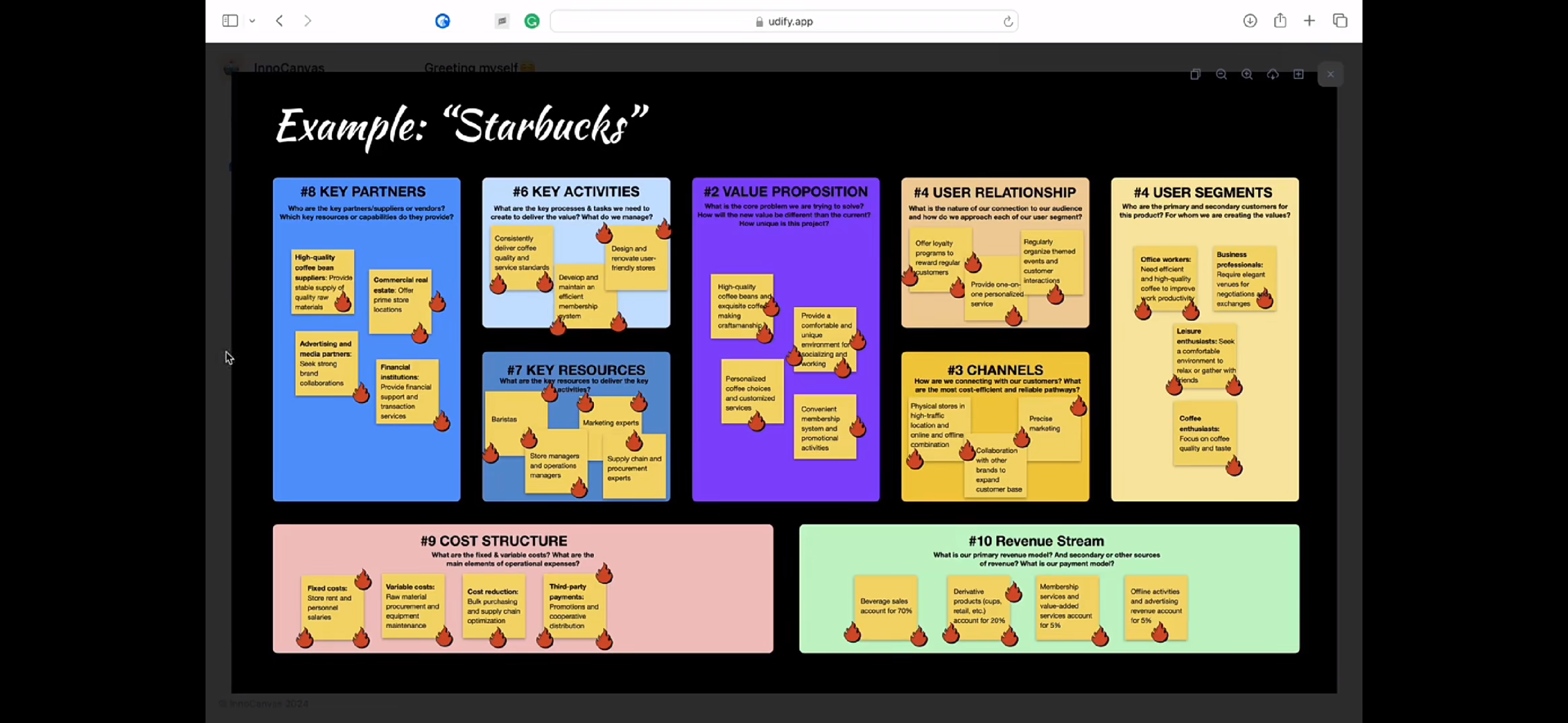Click the "#3 CHANNELS" heading
1568x723 pixels.
point(994,370)
